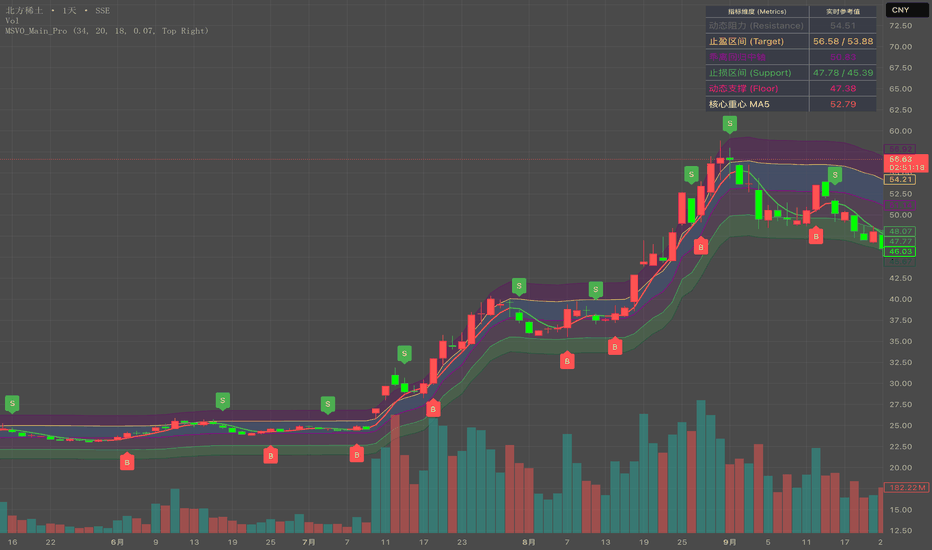Click the B buy marker in early June
This screenshot has width=932, height=550.
pos(127,461)
